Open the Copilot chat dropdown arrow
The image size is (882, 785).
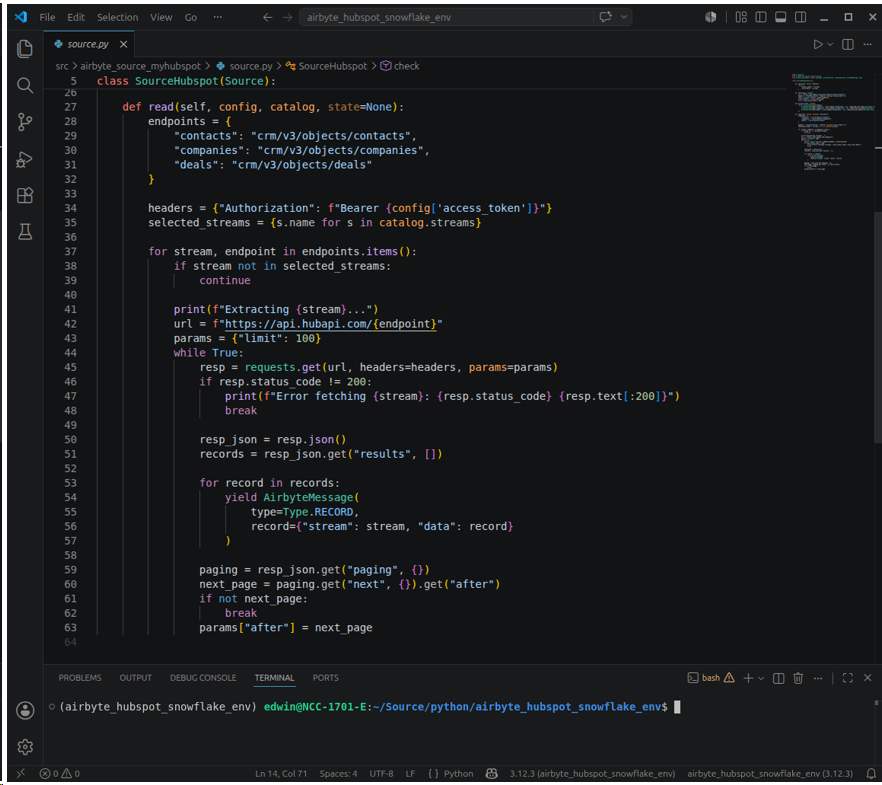pyautogui.click(x=624, y=17)
